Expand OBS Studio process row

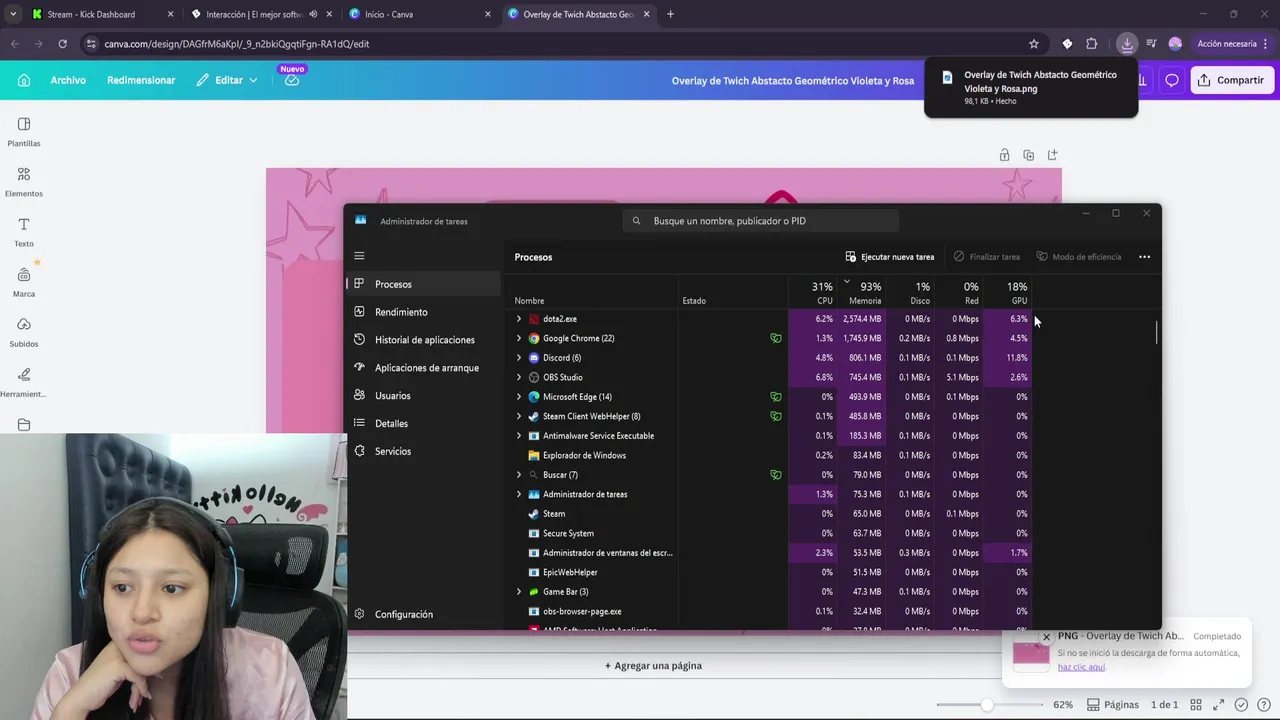click(518, 377)
